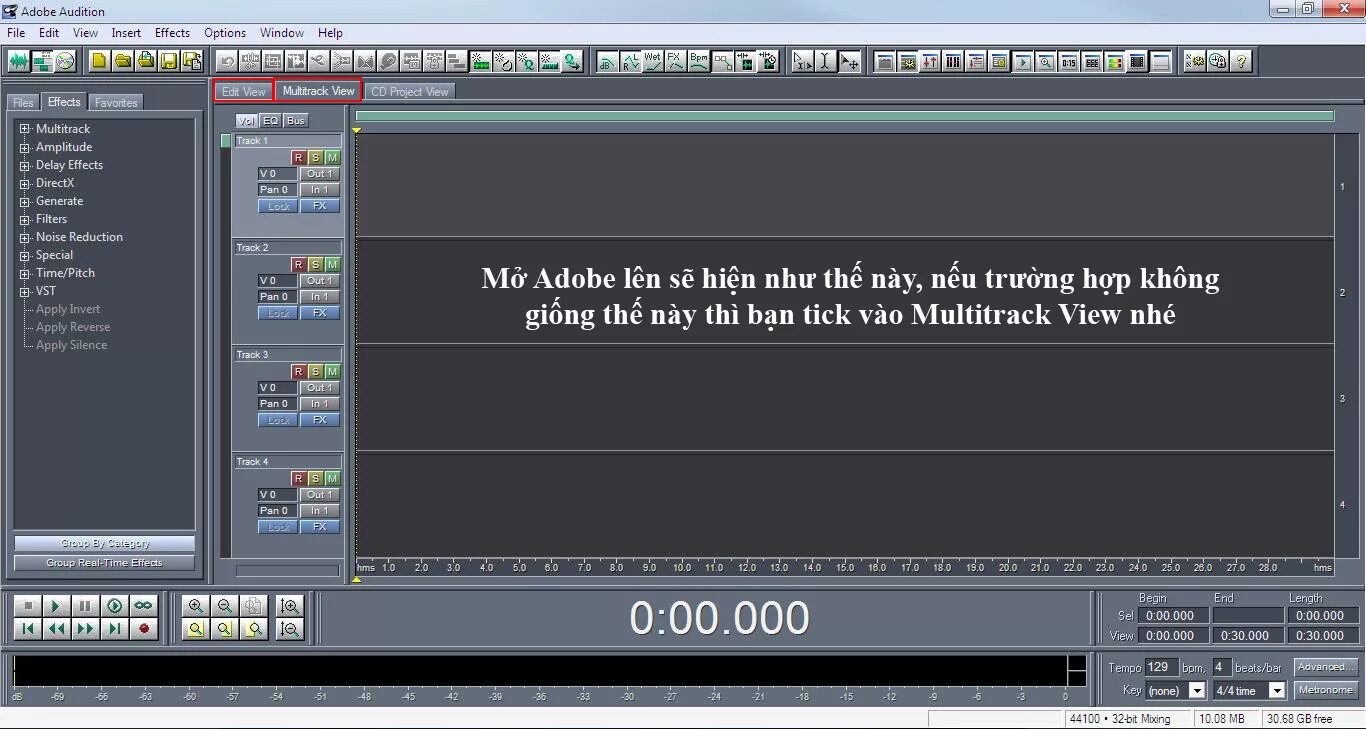Expand the Amplitude effects category
Image resolution: width=1366 pixels, height=729 pixels.
(x=25, y=147)
